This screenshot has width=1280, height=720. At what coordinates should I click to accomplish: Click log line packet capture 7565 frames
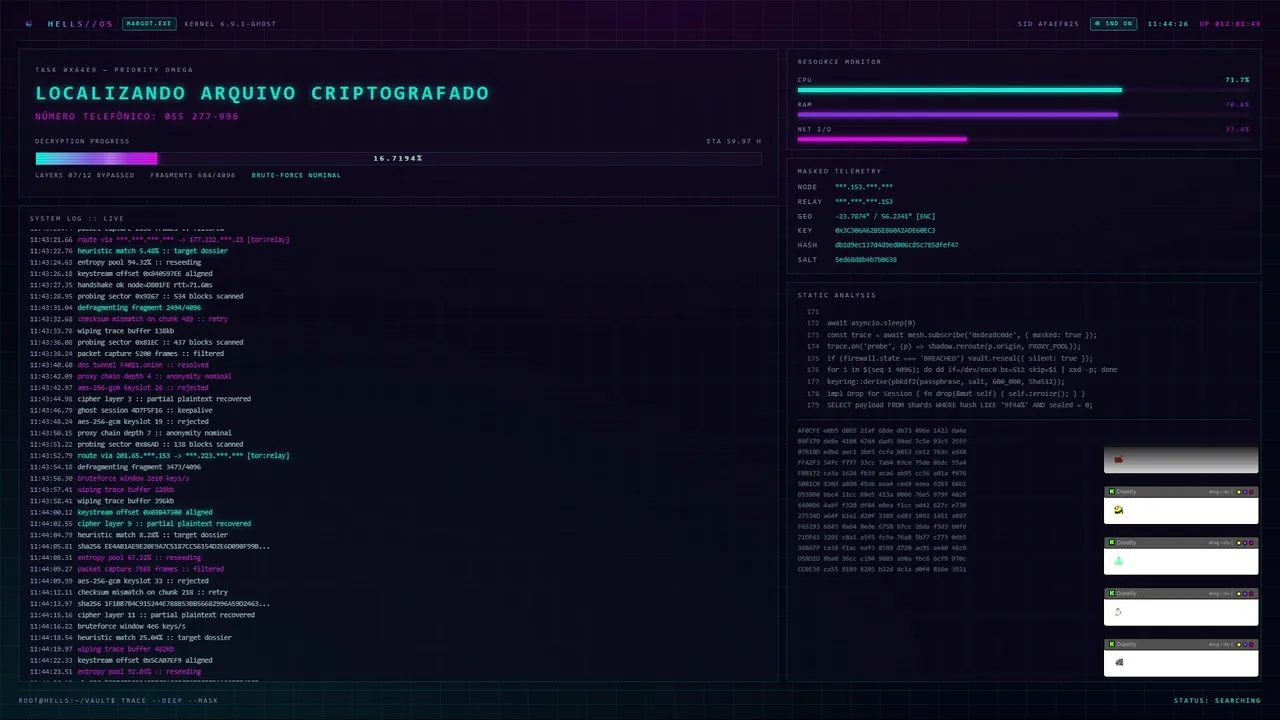(127, 569)
